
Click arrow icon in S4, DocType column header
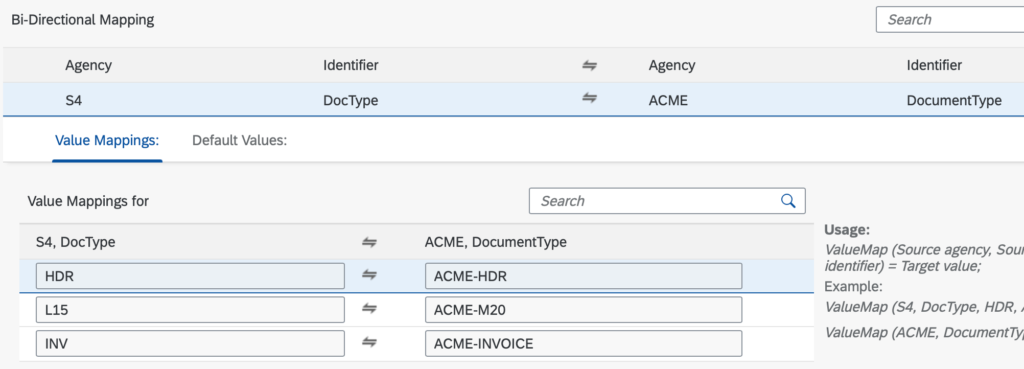(x=370, y=242)
